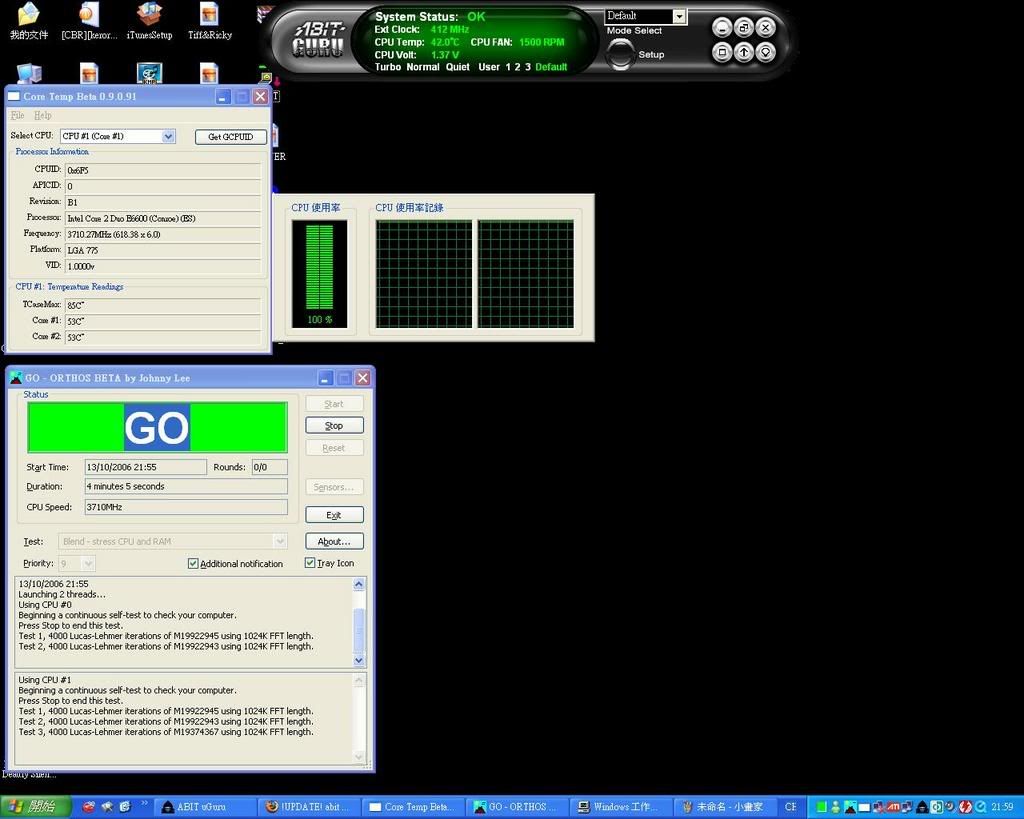Toggle the Tray Icon checkbox in ORTHOS

[x=310, y=562]
